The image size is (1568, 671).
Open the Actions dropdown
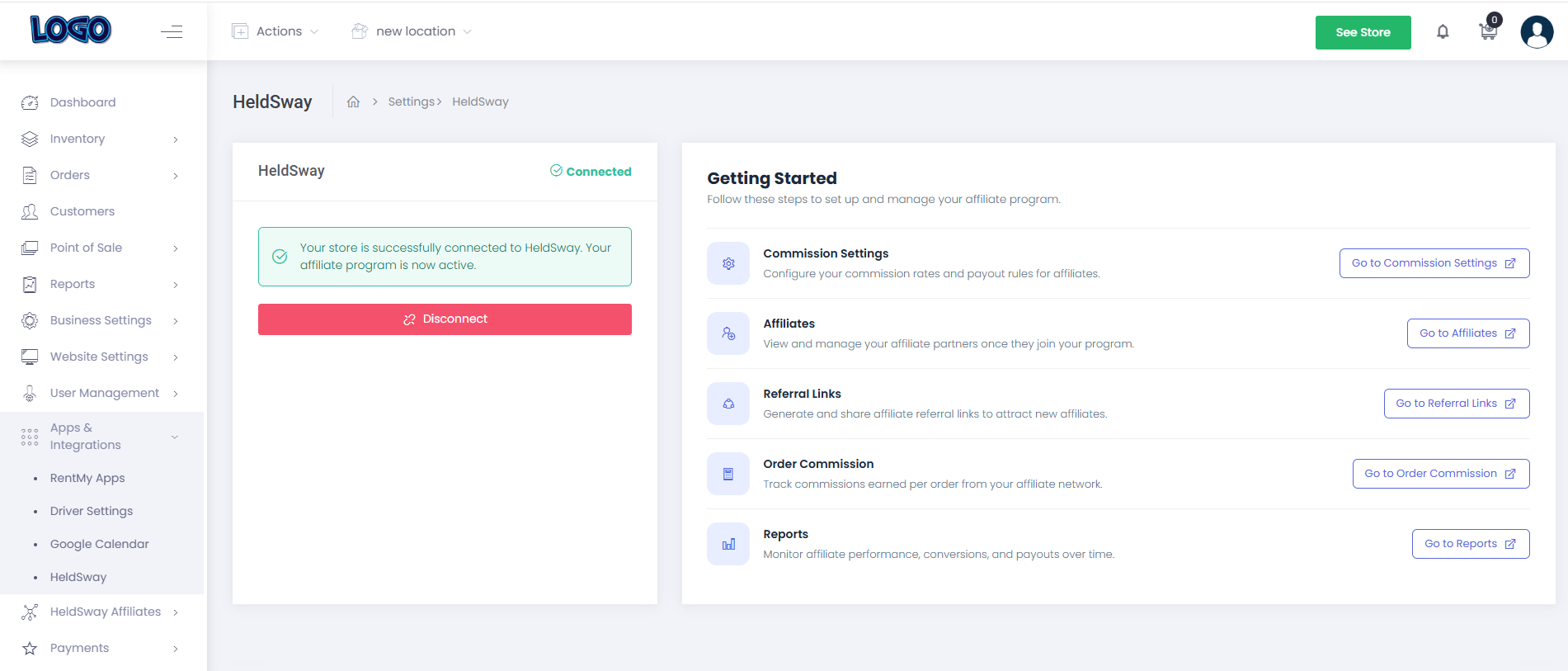275,31
